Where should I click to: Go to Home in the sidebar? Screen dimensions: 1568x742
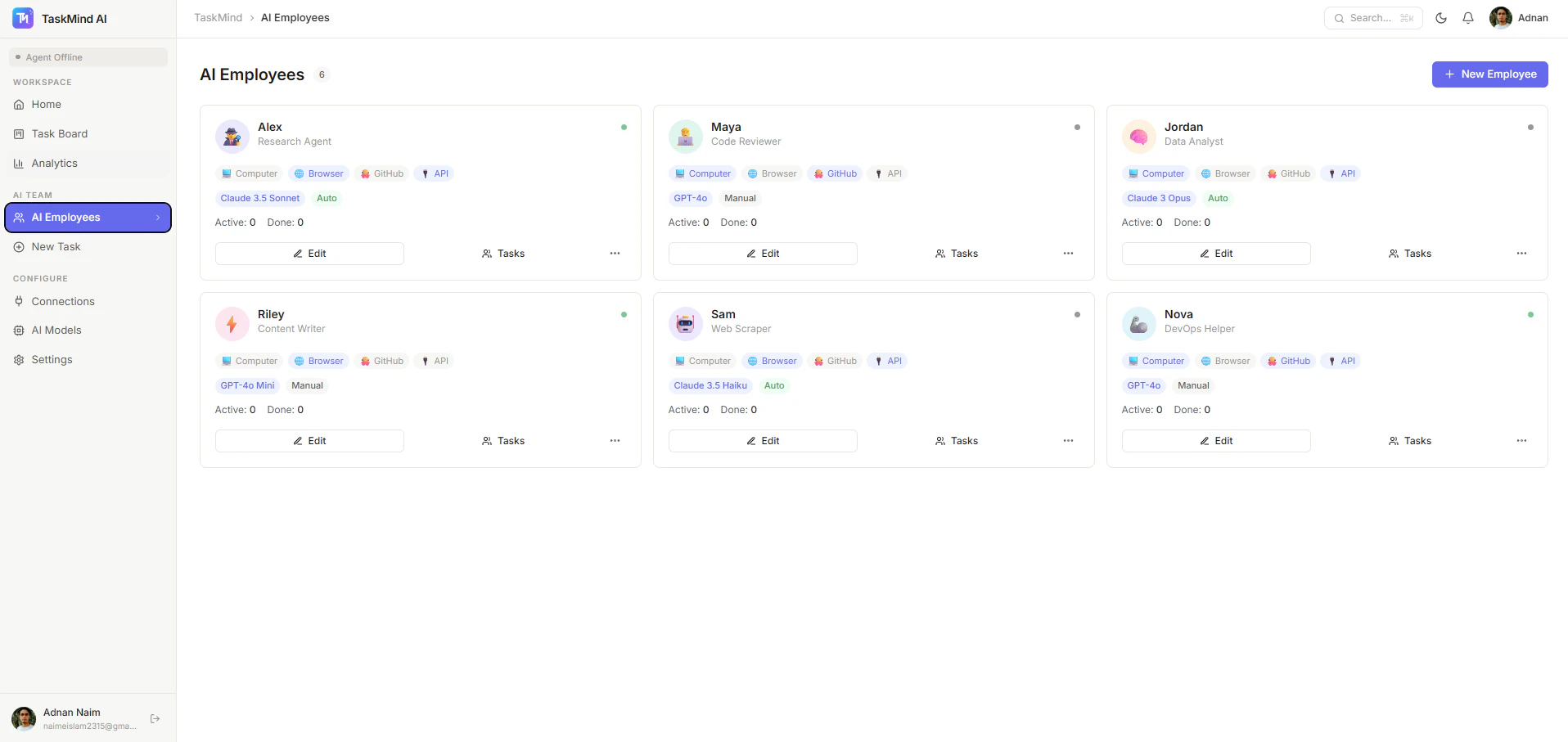pyautogui.click(x=88, y=105)
